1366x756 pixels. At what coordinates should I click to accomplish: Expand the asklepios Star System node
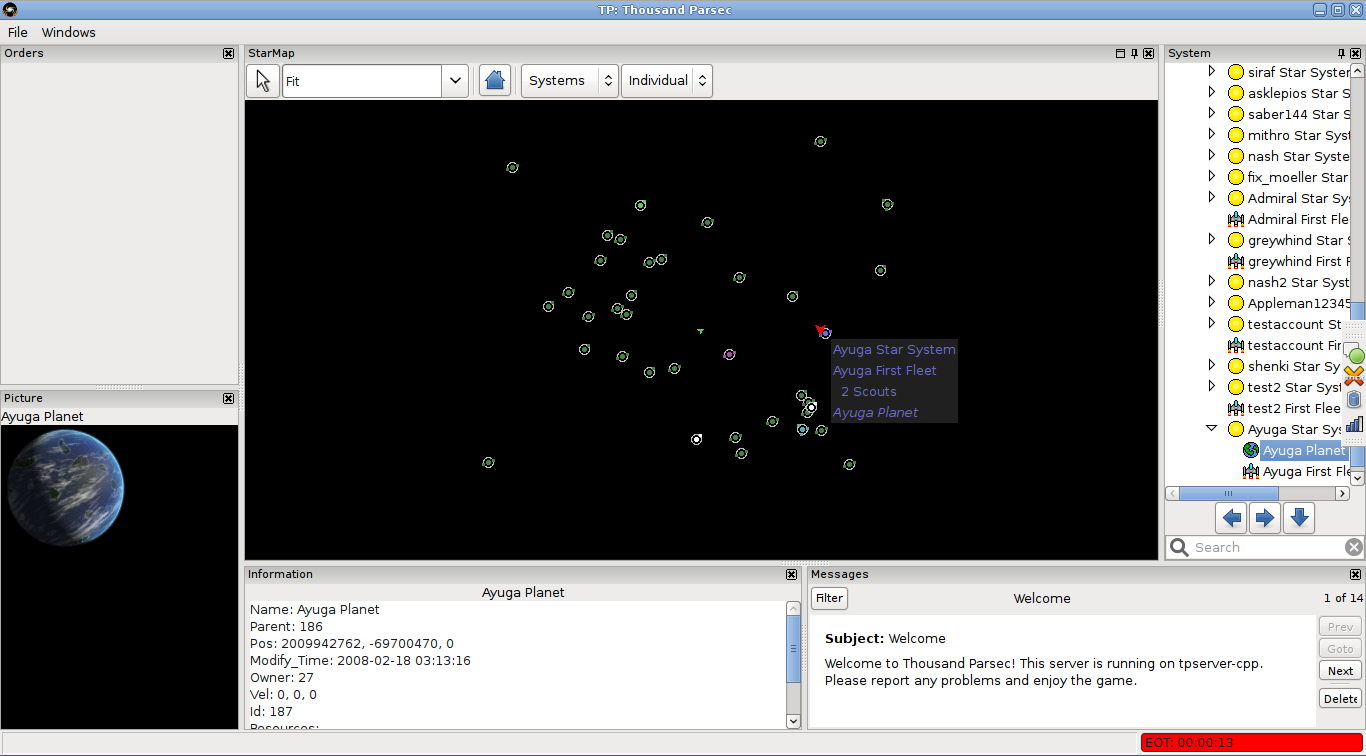pyautogui.click(x=1212, y=93)
